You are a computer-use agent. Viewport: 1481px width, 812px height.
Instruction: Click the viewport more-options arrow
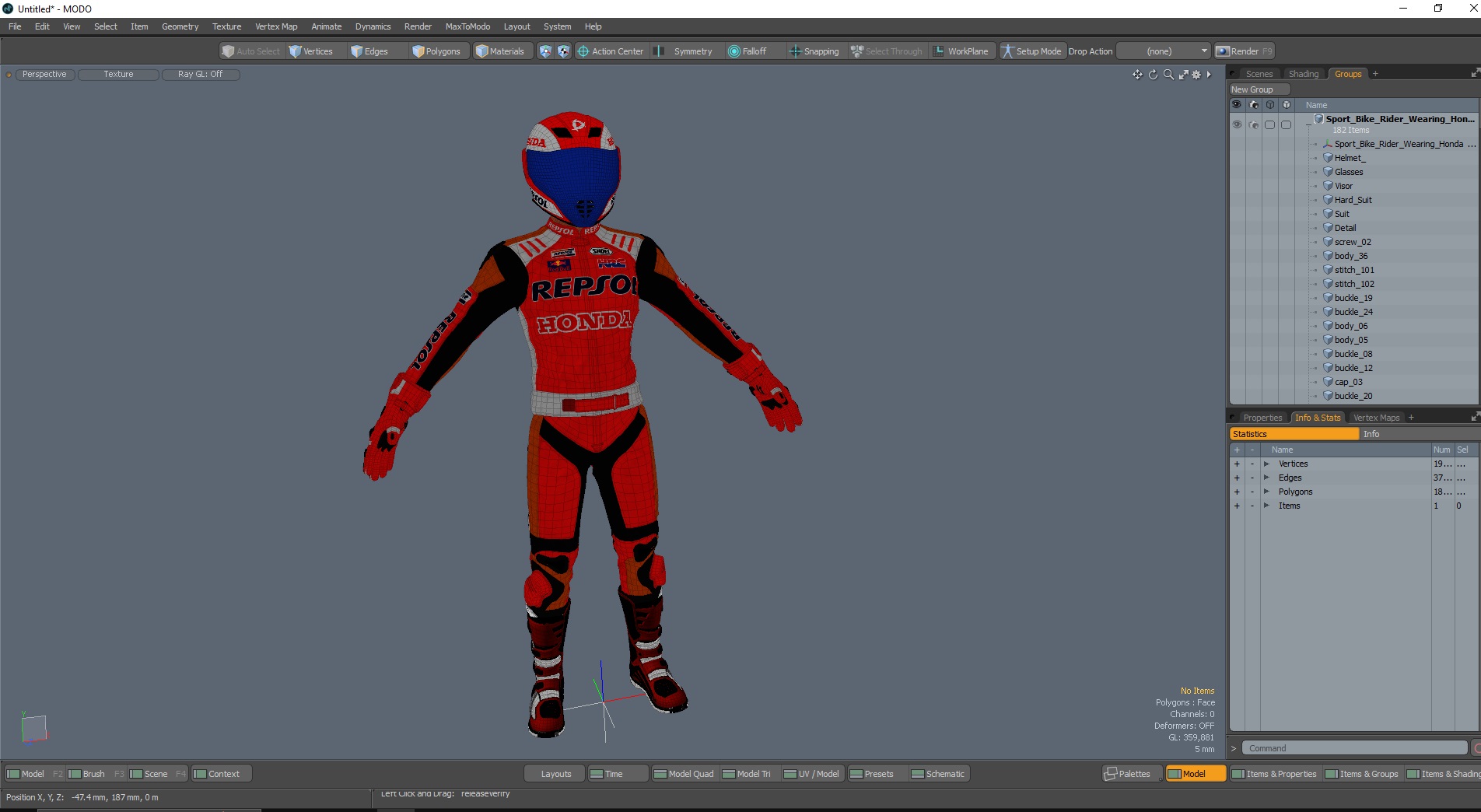point(1209,75)
